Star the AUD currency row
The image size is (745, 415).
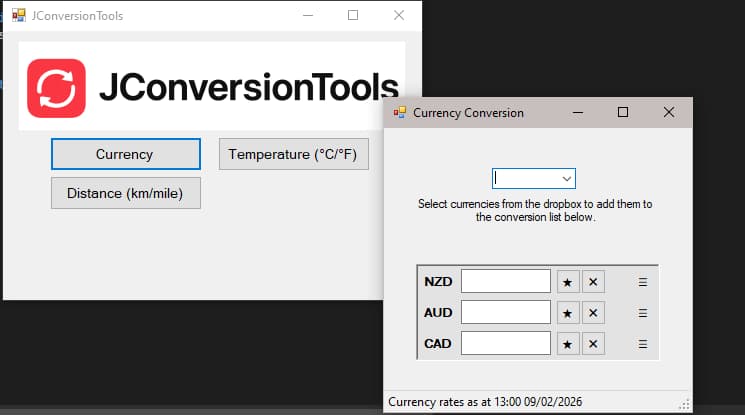click(568, 313)
